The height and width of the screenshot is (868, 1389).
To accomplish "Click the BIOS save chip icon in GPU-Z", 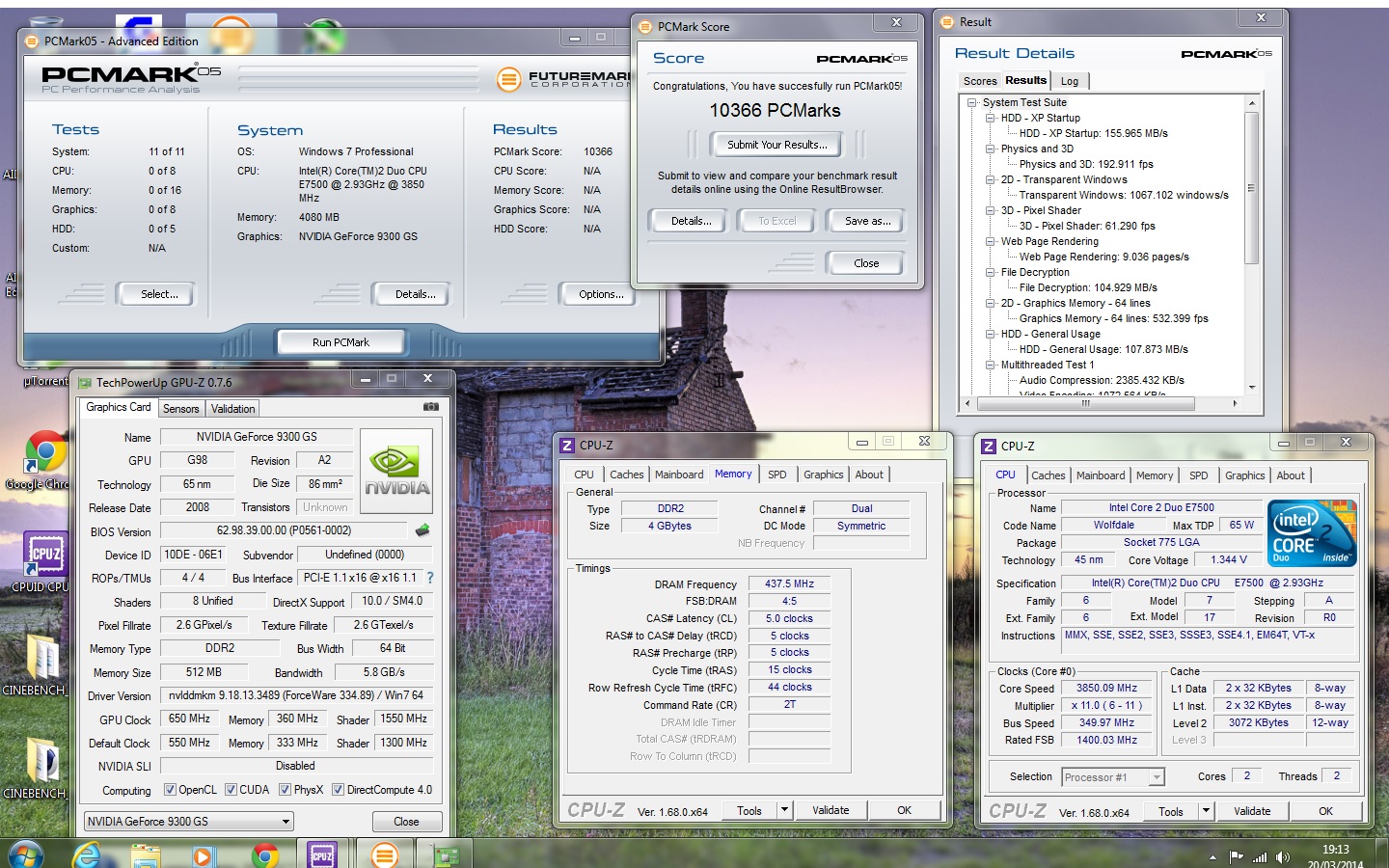I will pyautogui.click(x=422, y=530).
